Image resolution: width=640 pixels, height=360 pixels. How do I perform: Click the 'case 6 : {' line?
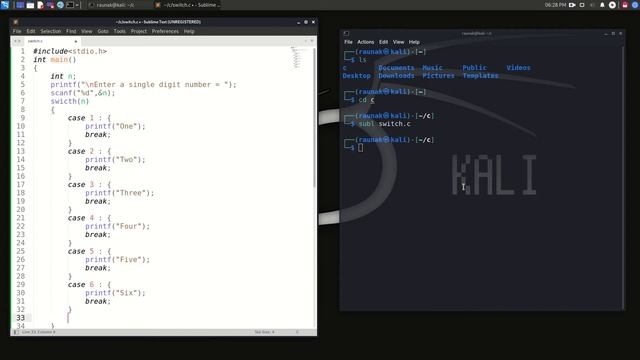point(89,284)
